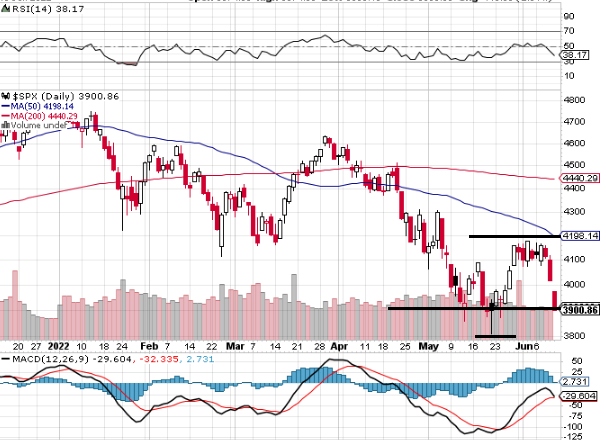Image resolution: width=606 pixels, height=440 pixels.
Task: Click the $SPX (Daily) 3900.86 title
Action: pyautogui.click(x=66, y=96)
